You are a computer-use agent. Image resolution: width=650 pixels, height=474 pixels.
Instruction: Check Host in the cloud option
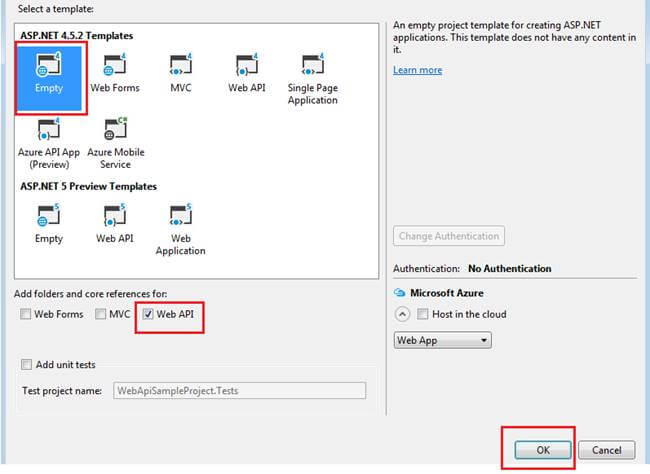422,314
